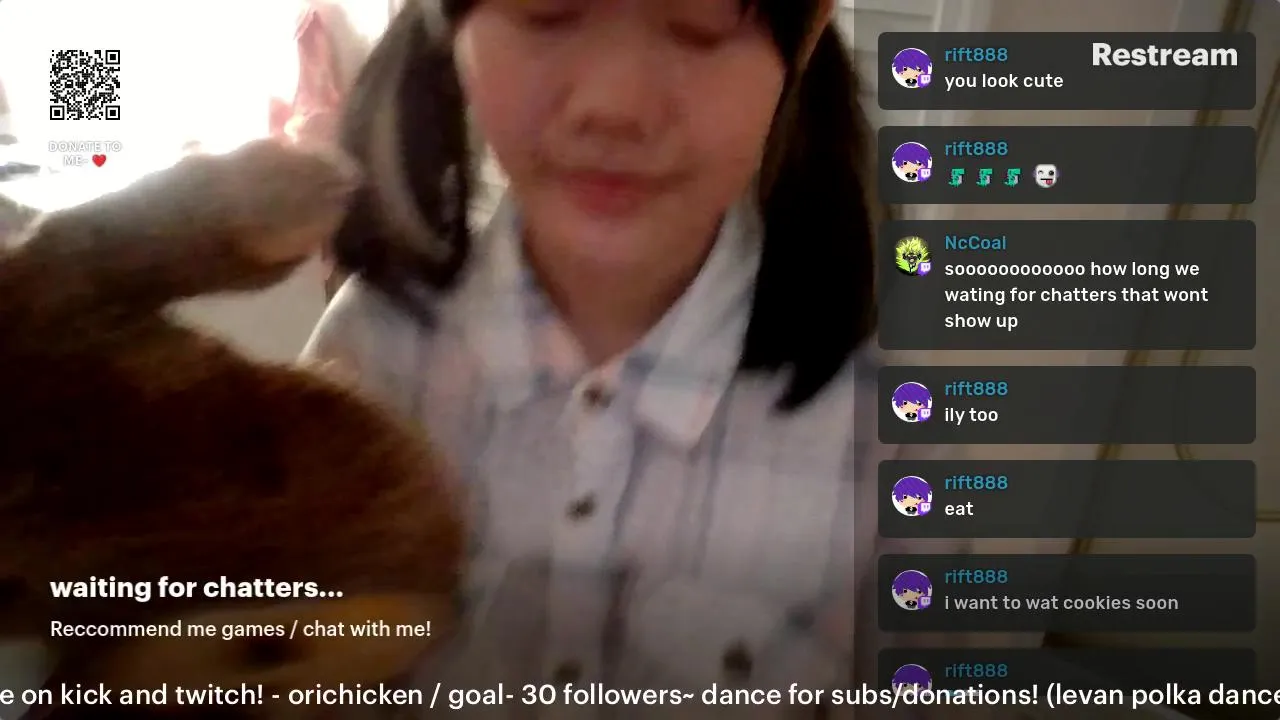Click the third teal dancing emote
The image size is (1280, 720).
[1013, 176]
